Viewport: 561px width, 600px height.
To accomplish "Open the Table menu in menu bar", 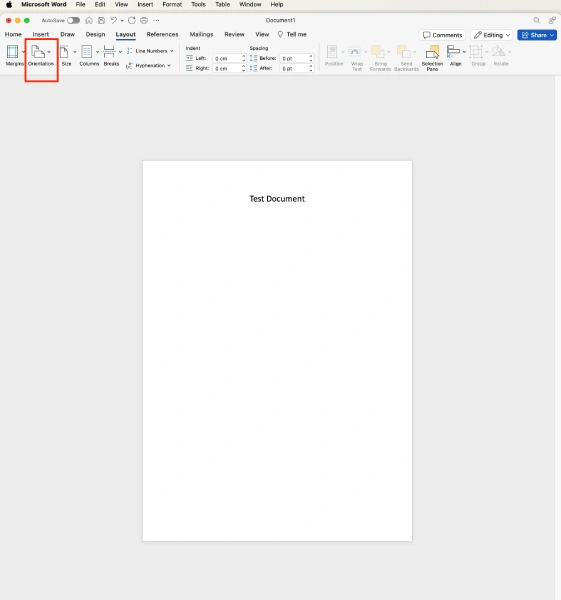I will 222,5.
